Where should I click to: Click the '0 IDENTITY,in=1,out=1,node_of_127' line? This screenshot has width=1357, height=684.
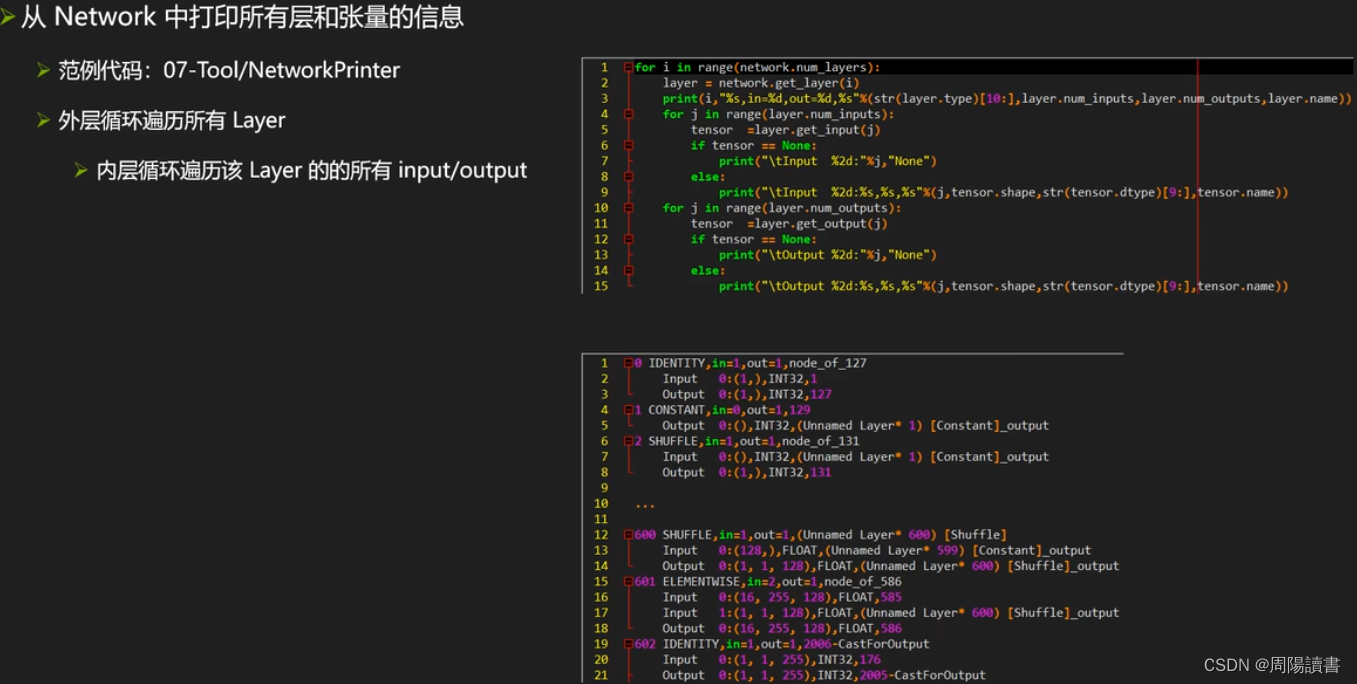tap(750, 363)
